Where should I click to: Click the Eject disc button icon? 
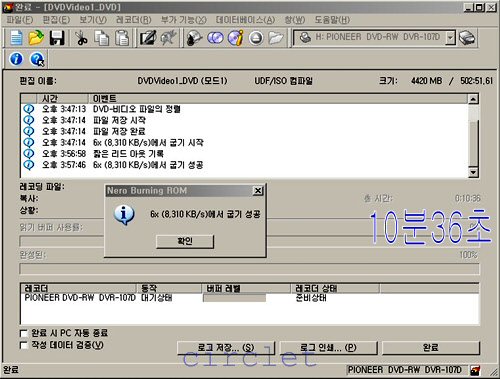pos(256,38)
